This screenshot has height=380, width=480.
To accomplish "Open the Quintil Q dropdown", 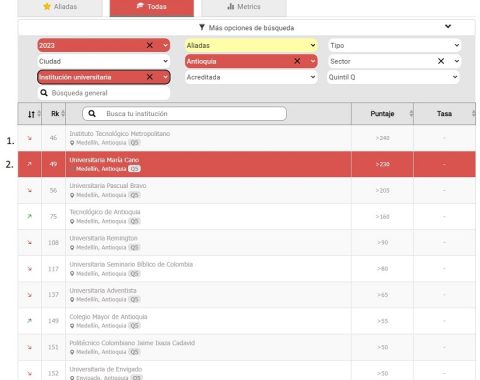I will point(394,77).
